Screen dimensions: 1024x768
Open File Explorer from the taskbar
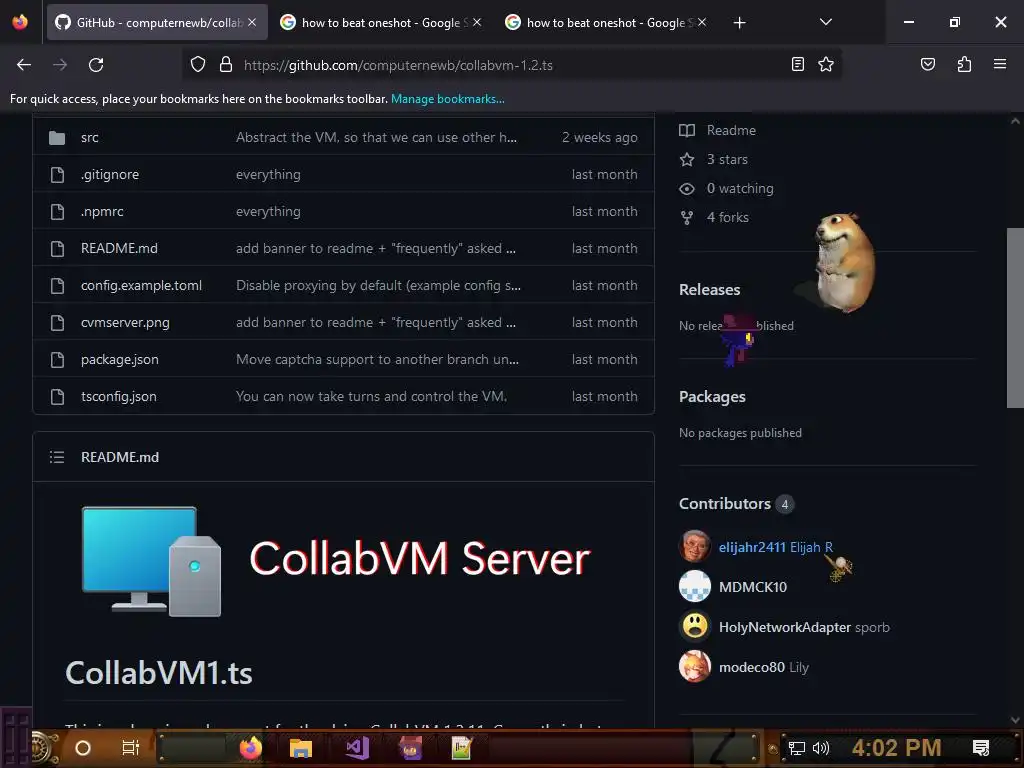pos(300,748)
